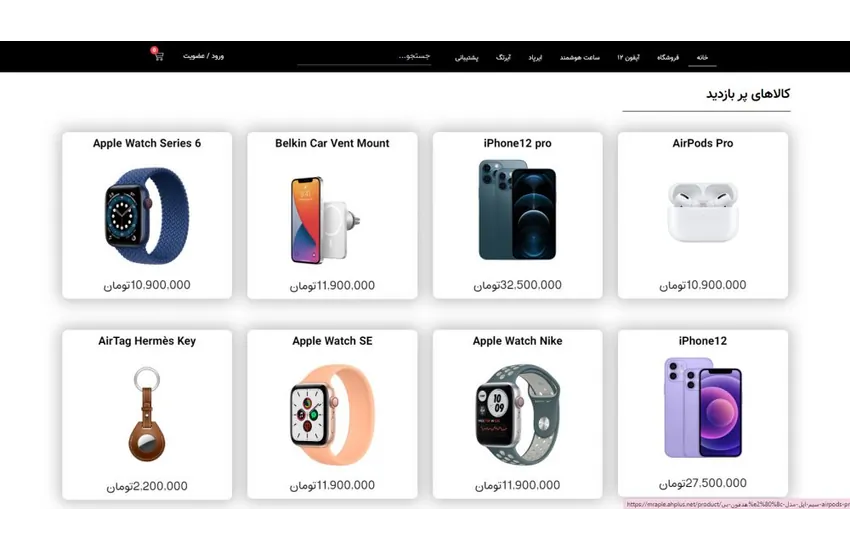The image size is (850, 550).
Task: Click the Apple Watch Nike title
Action: point(517,341)
